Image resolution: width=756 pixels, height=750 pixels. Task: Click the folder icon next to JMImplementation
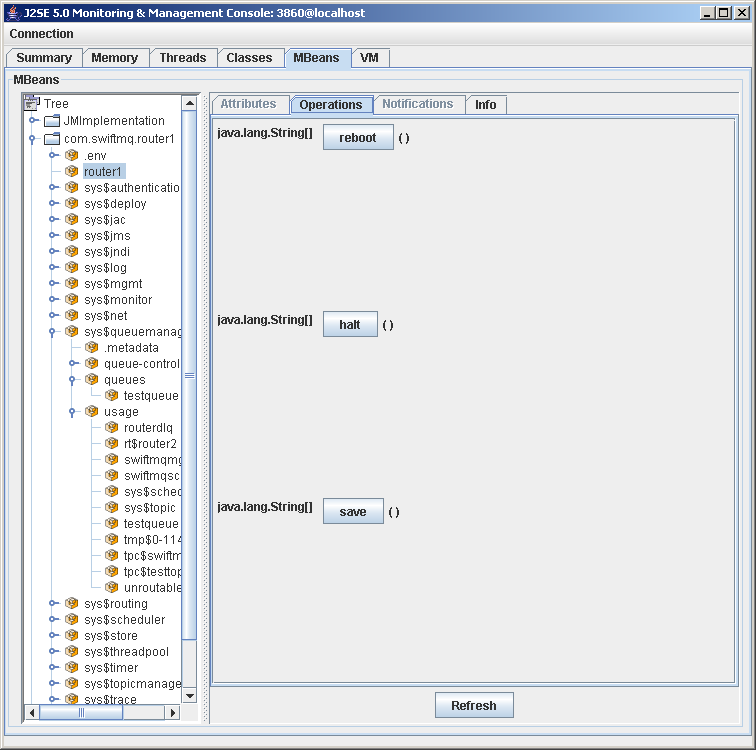(x=52, y=120)
